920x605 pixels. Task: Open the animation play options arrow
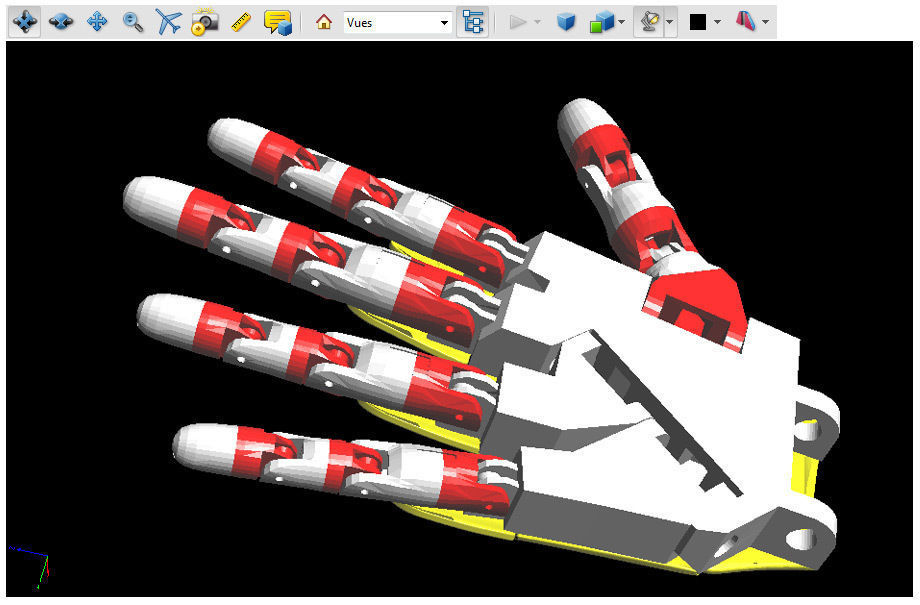click(538, 22)
